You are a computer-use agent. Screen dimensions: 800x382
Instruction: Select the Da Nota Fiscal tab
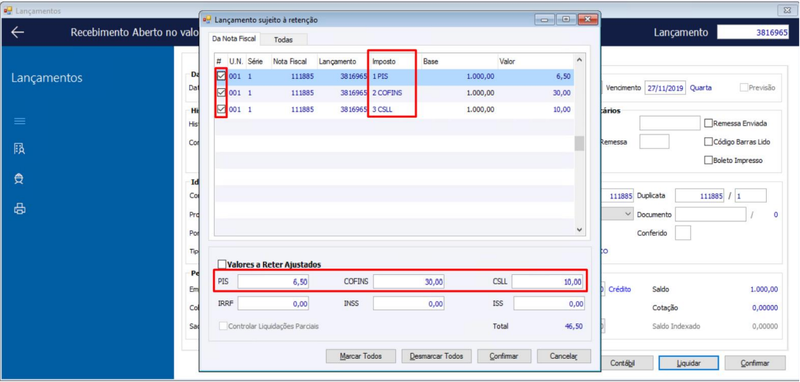pos(235,38)
